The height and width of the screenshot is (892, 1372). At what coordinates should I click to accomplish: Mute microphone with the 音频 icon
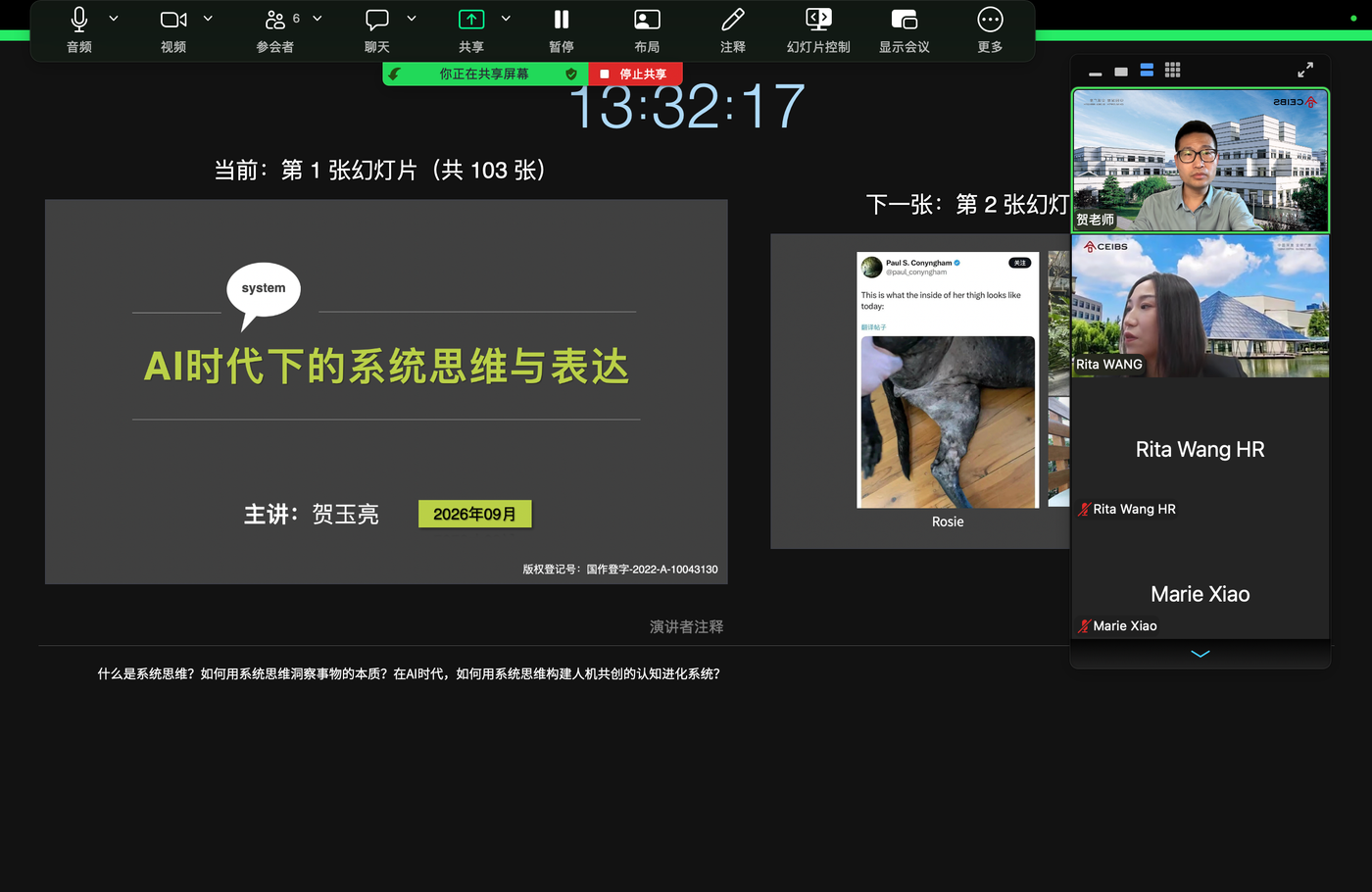click(x=79, y=20)
